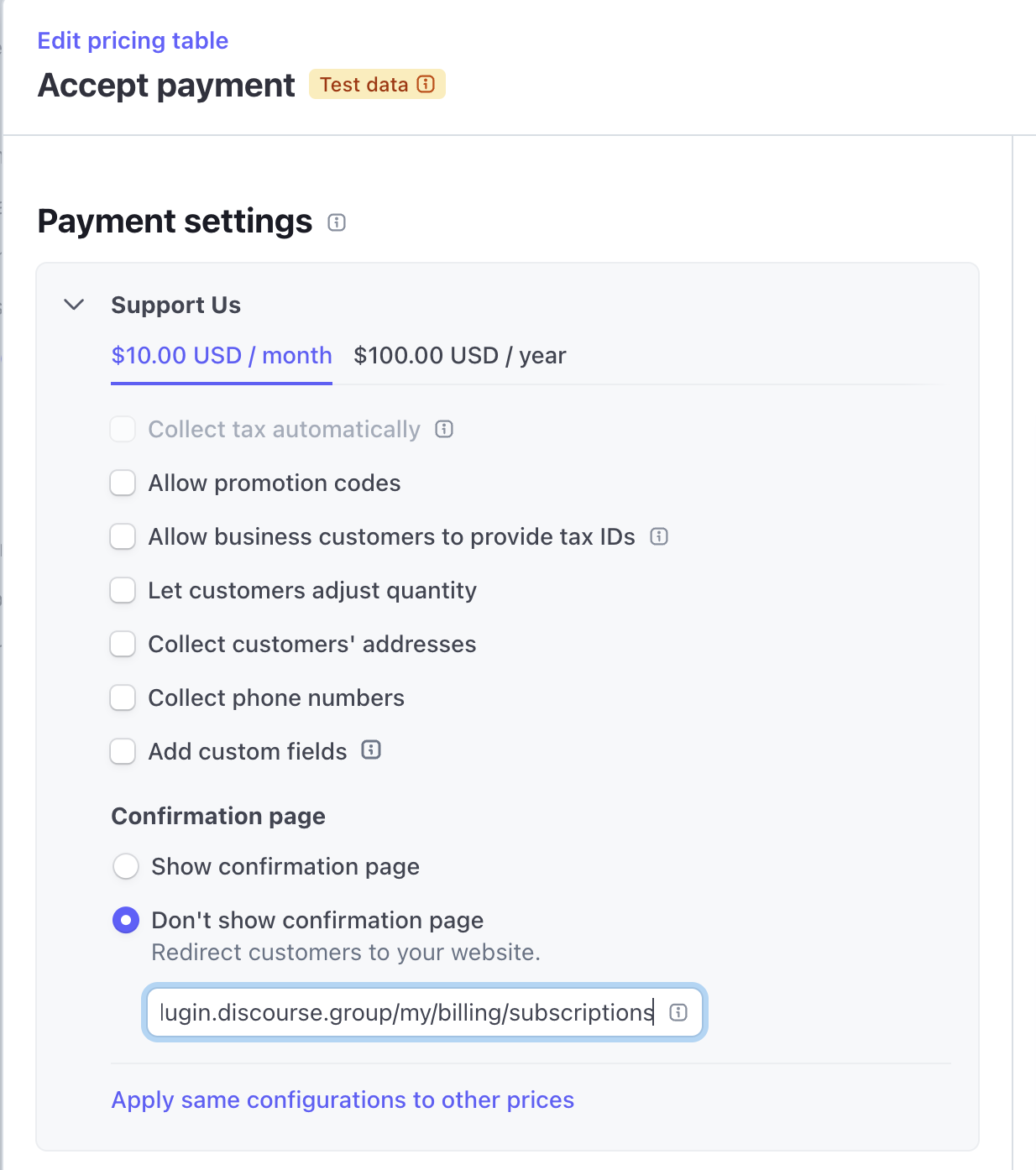The image size is (1036, 1170).
Task: Collapse the Support Us section chevron
Action: [x=75, y=305]
